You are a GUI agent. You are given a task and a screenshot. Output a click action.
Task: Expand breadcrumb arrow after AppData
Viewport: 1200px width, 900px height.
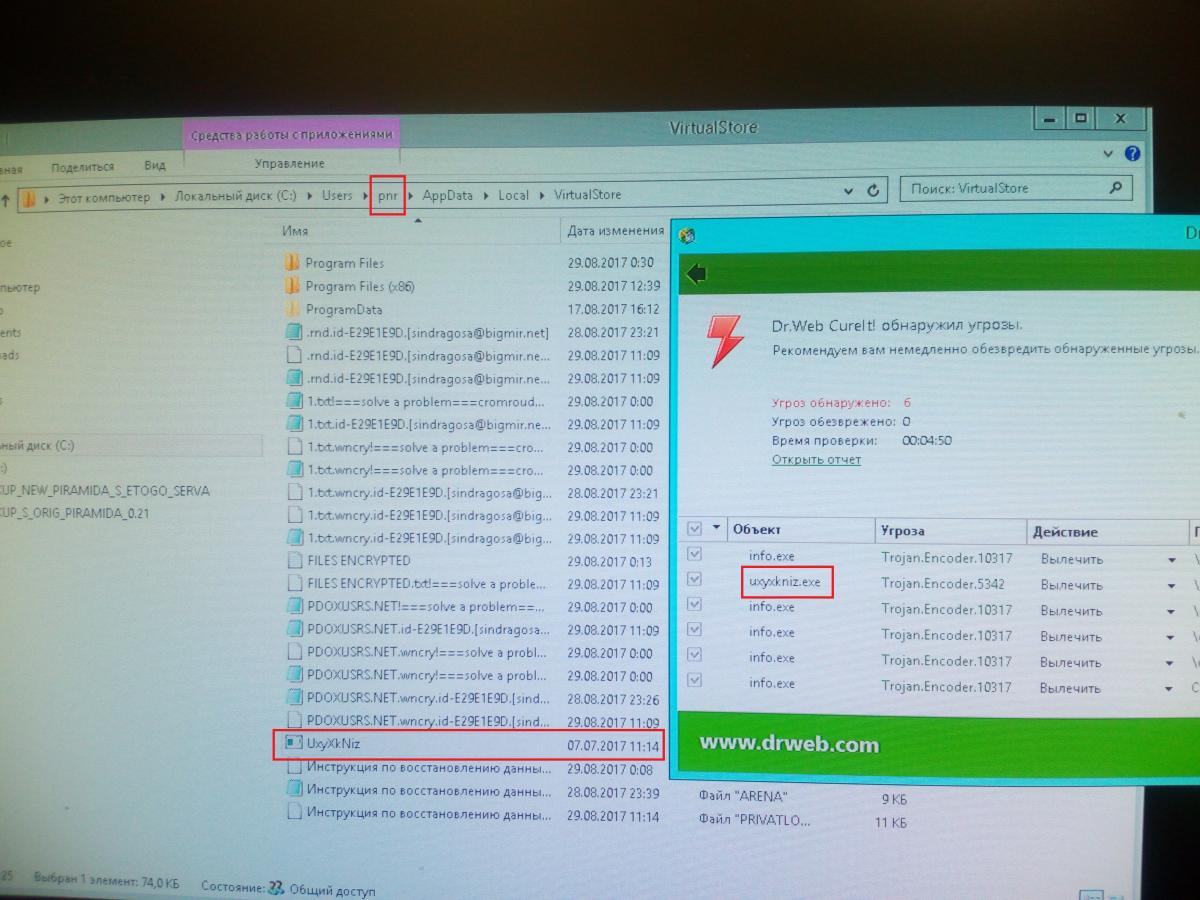[486, 195]
